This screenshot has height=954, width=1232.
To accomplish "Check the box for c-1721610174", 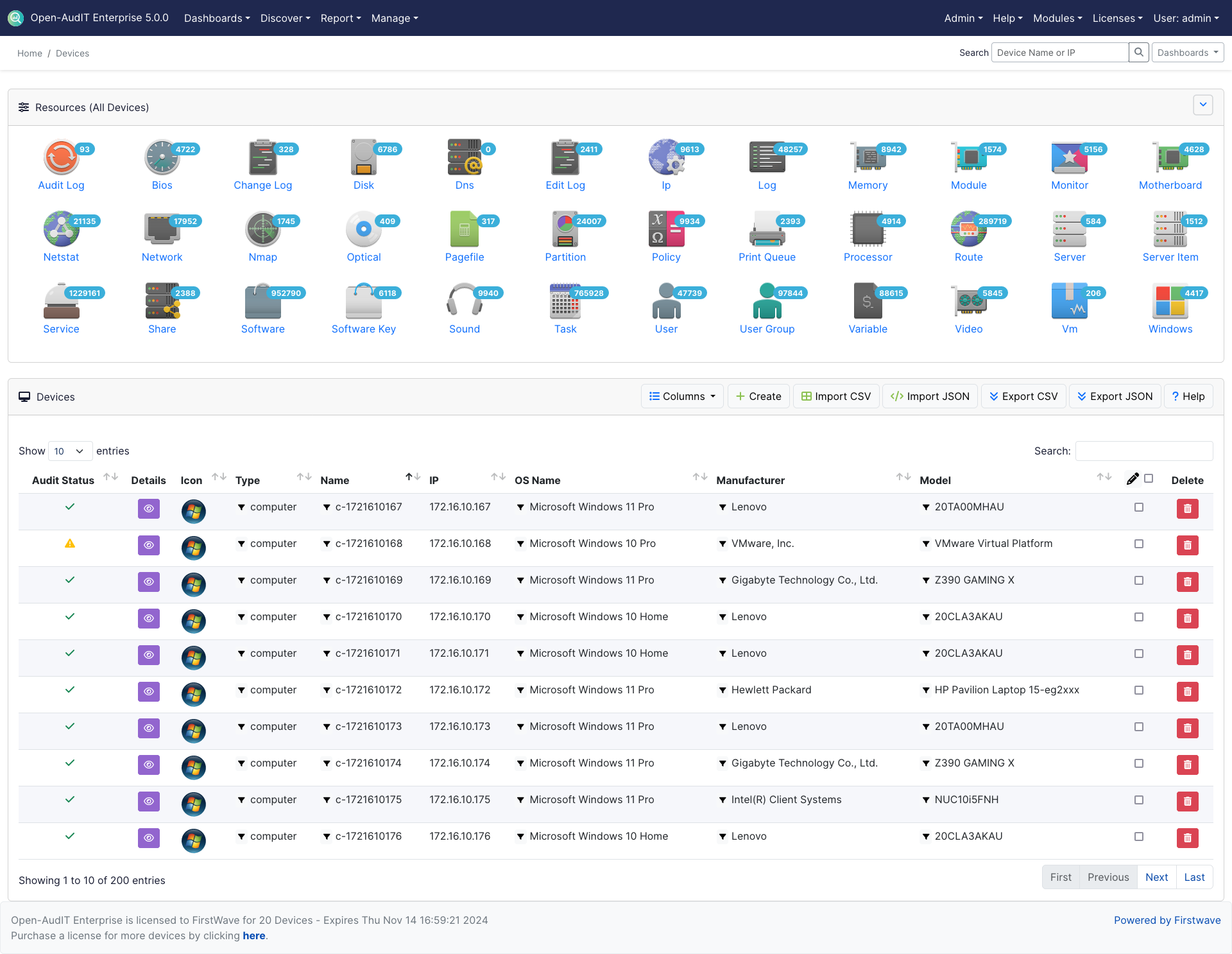I will click(x=1139, y=763).
